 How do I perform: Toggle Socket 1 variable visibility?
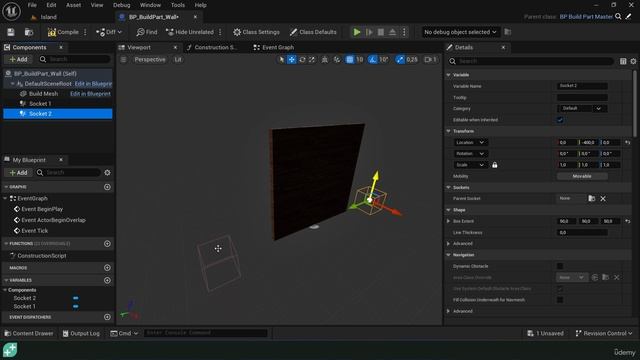(76, 307)
